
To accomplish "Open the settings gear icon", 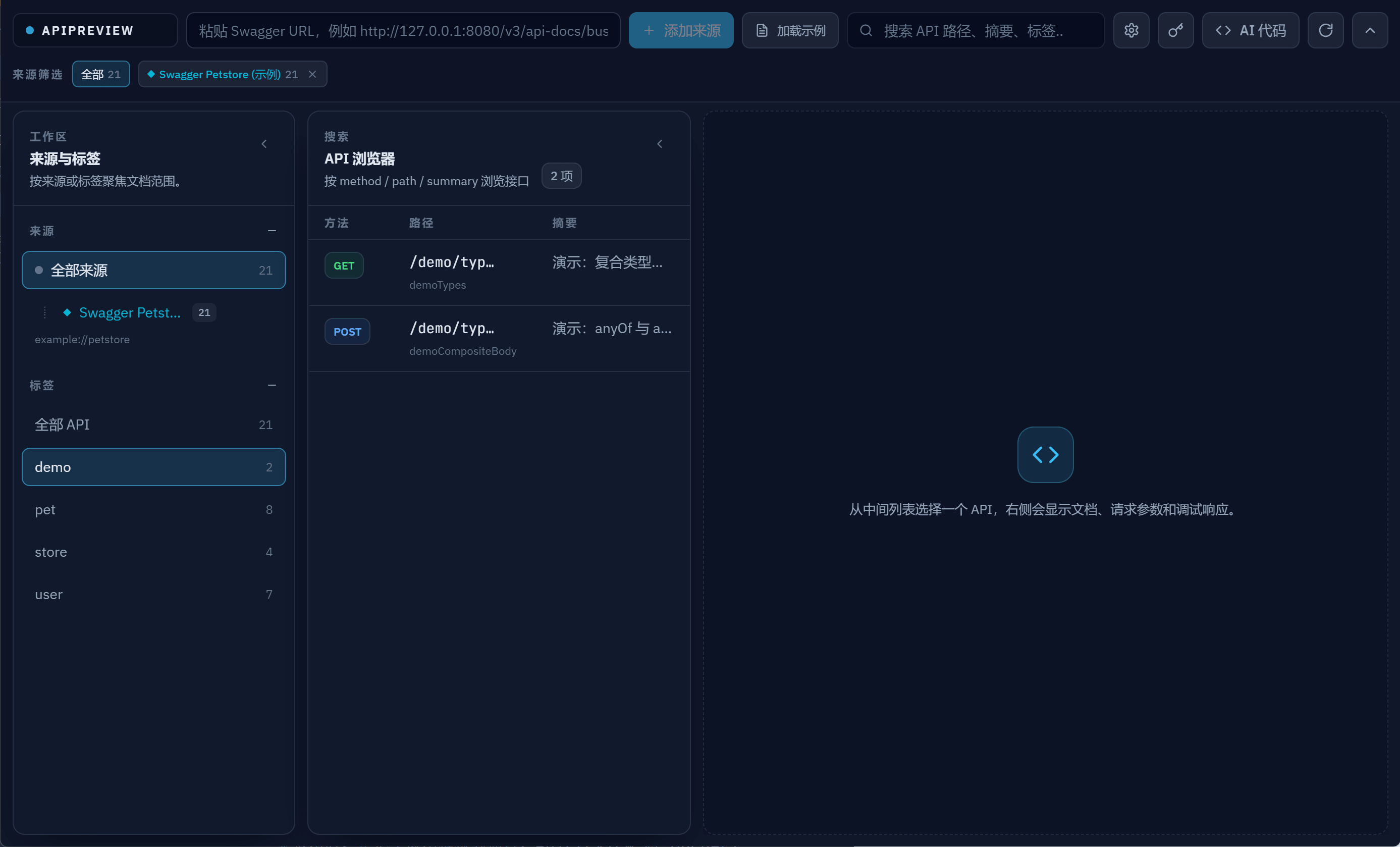I will [1130, 30].
